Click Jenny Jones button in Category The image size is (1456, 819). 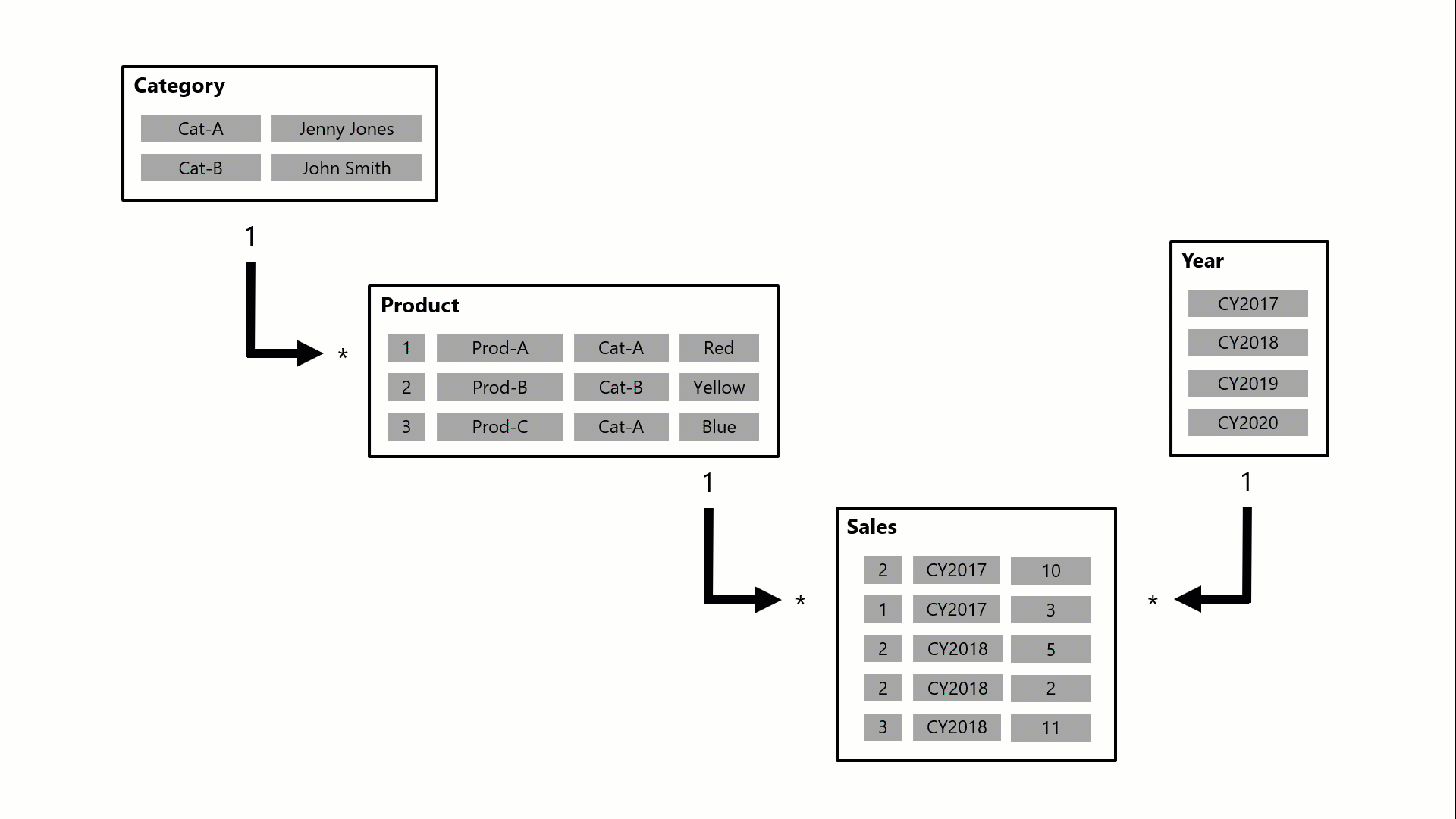[345, 128]
